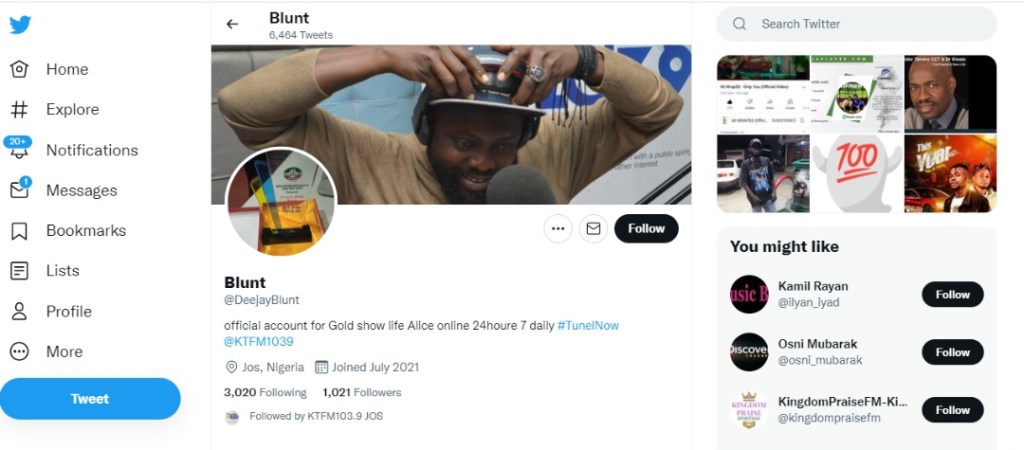Viewport: 1024px width, 450px height.
Task: View the 1,021 Followers list
Action: (361, 393)
